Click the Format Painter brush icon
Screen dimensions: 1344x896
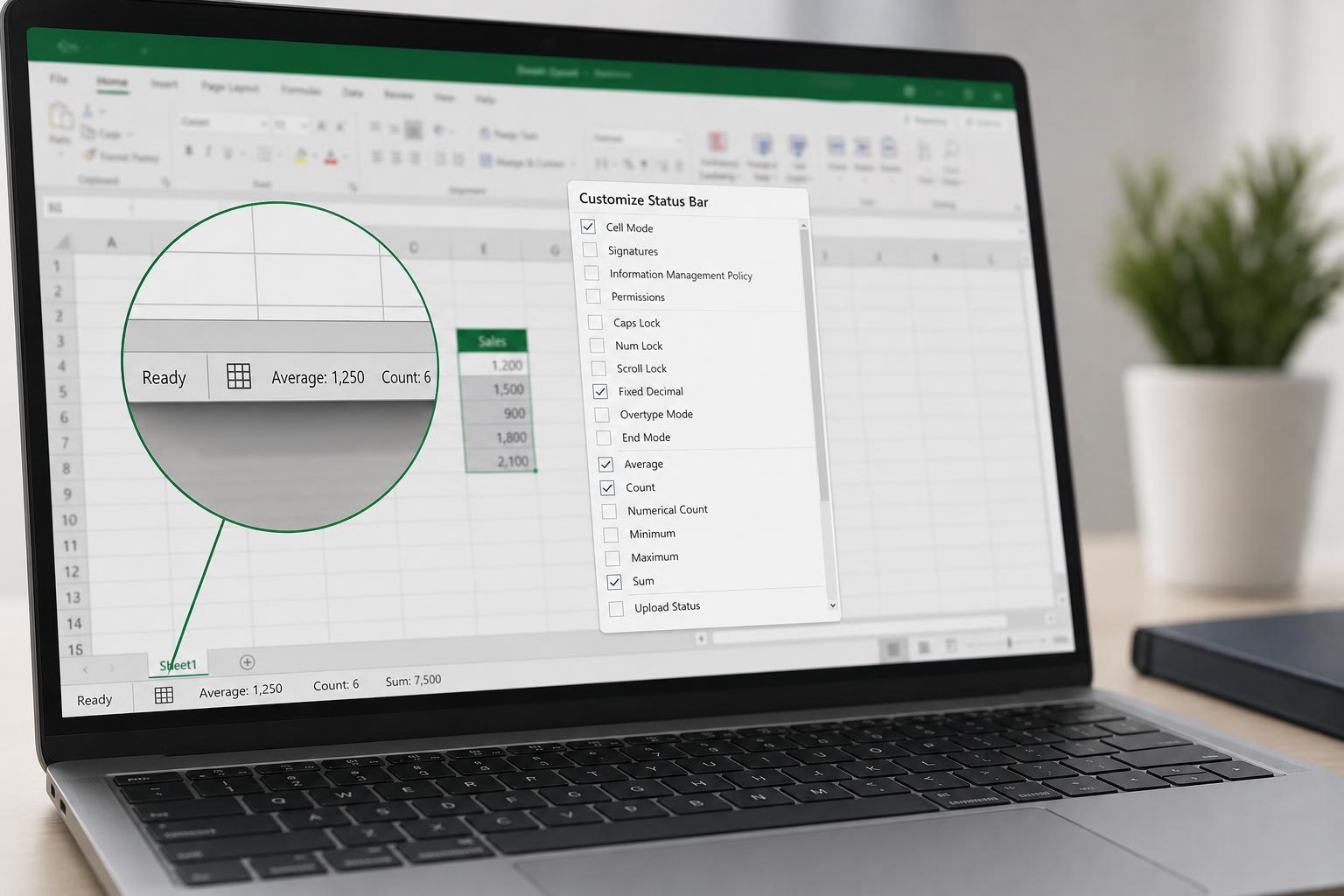coord(89,155)
